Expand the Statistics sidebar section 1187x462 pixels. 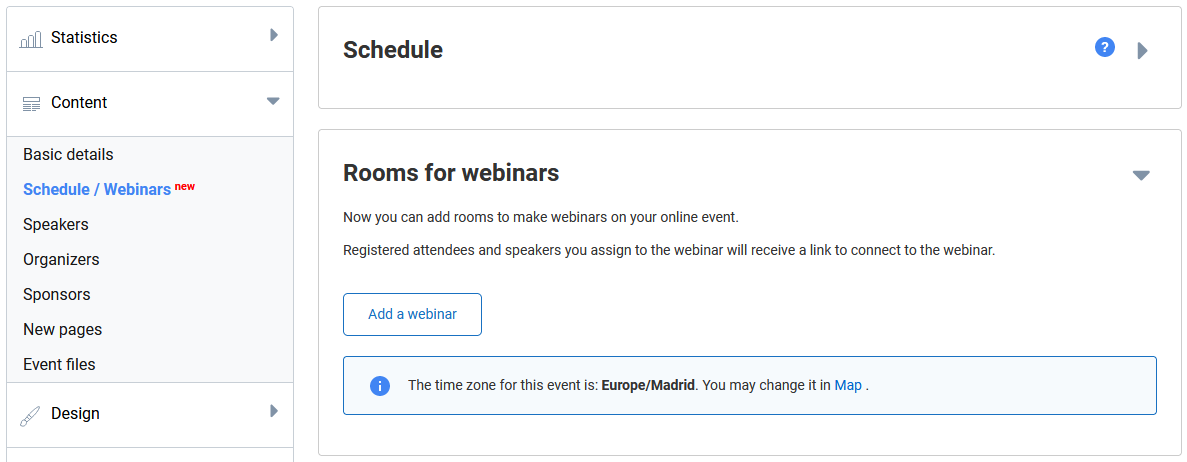pos(273,36)
